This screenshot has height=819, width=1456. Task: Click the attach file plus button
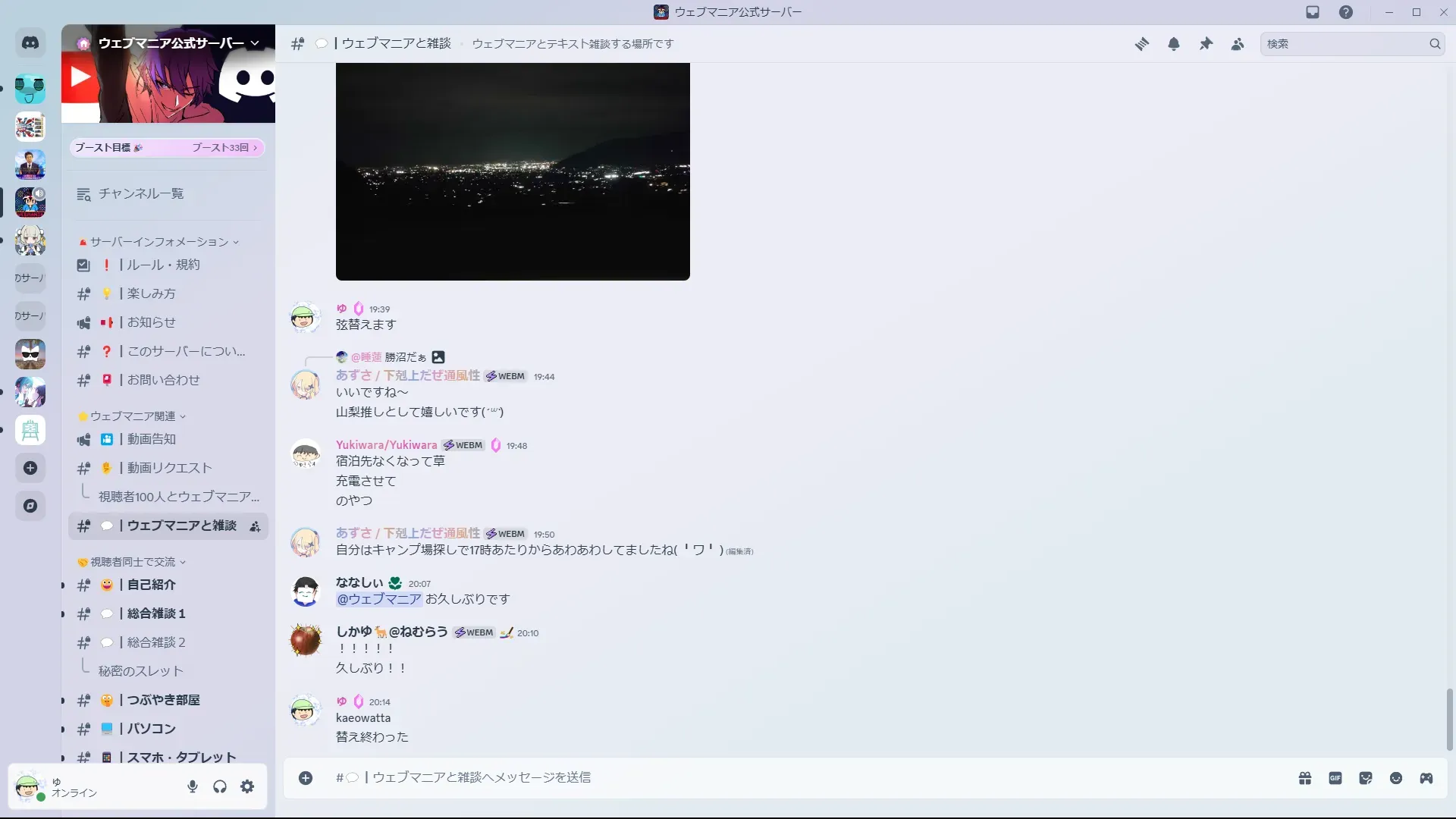(306, 778)
